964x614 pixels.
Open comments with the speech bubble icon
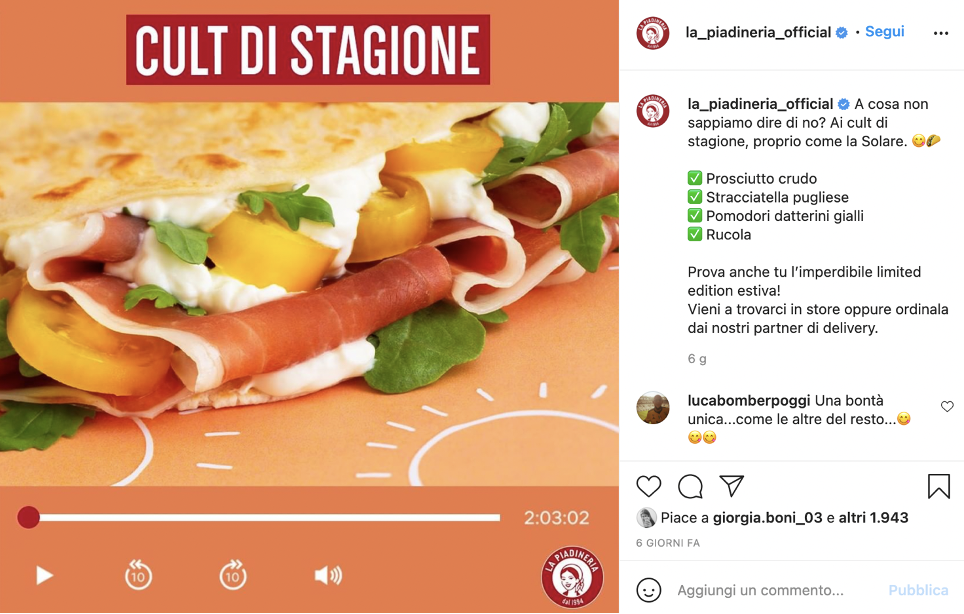click(690, 486)
